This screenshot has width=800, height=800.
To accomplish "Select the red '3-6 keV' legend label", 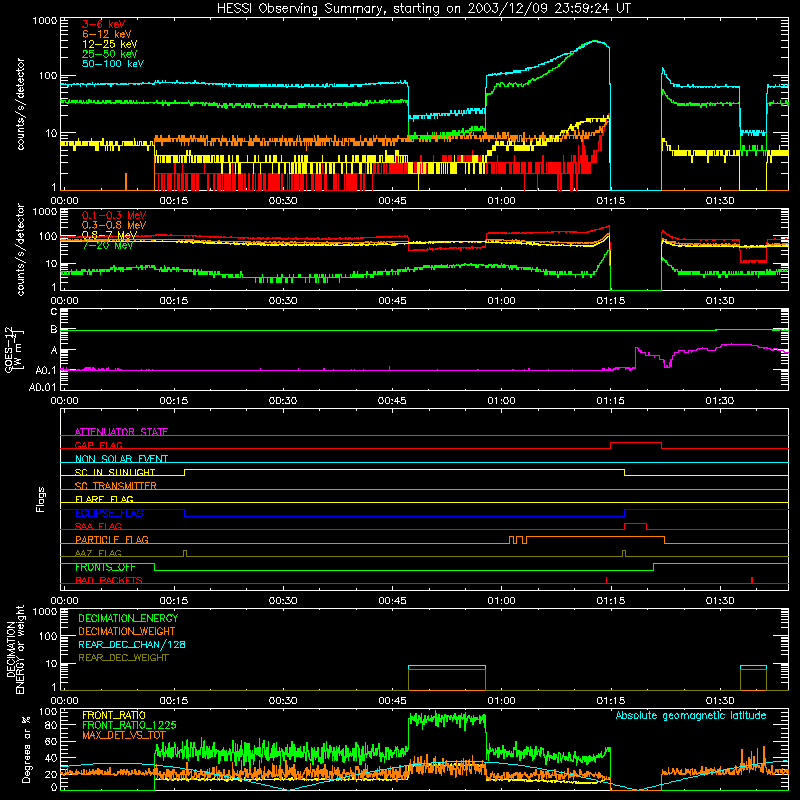I will (103, 24).
